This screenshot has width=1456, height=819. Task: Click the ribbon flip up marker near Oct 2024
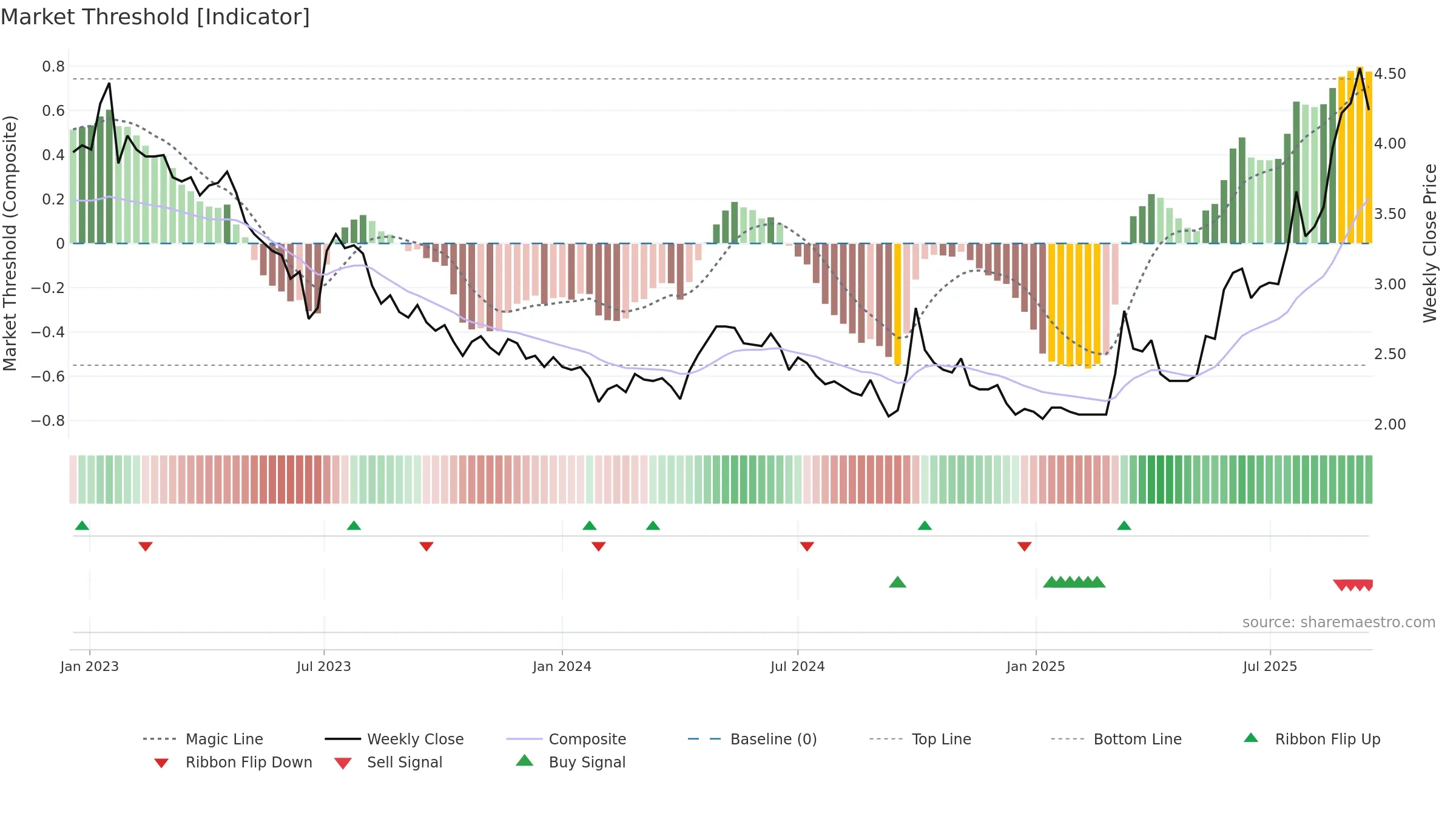point(925,525)
